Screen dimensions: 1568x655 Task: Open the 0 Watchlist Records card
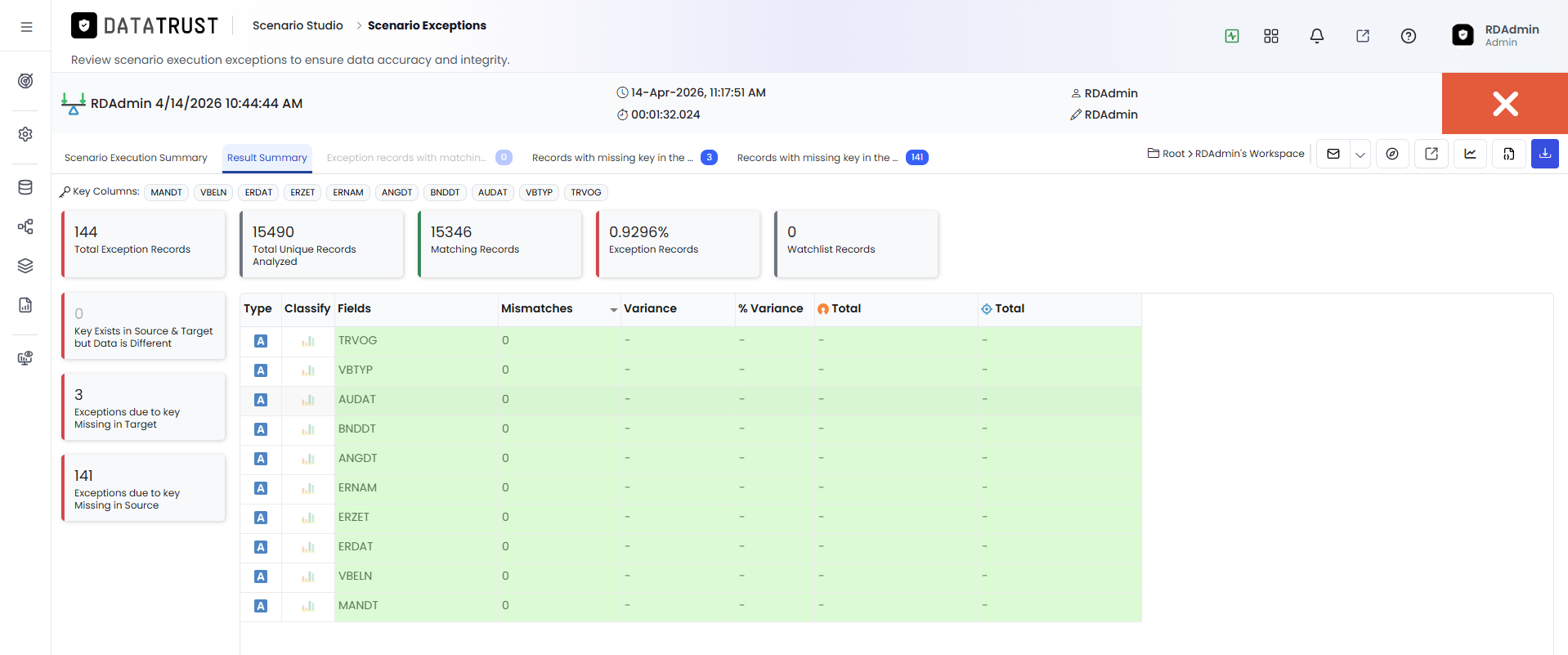tap(856, 244)
